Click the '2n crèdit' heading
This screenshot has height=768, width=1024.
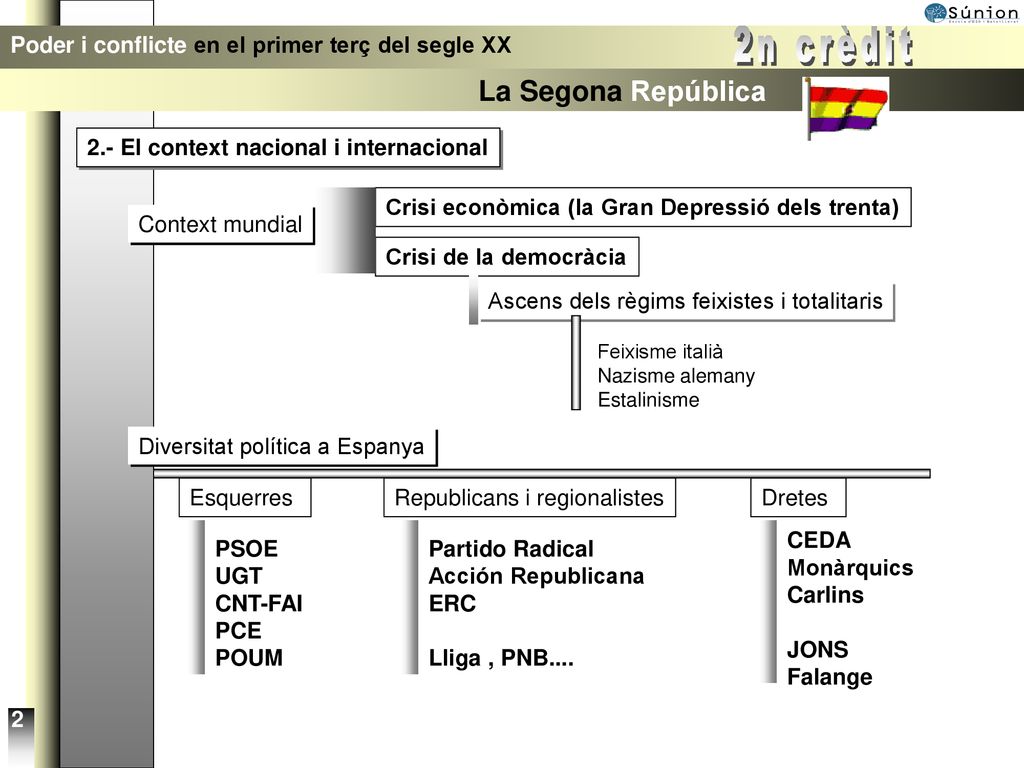click(x=823, y=46)
